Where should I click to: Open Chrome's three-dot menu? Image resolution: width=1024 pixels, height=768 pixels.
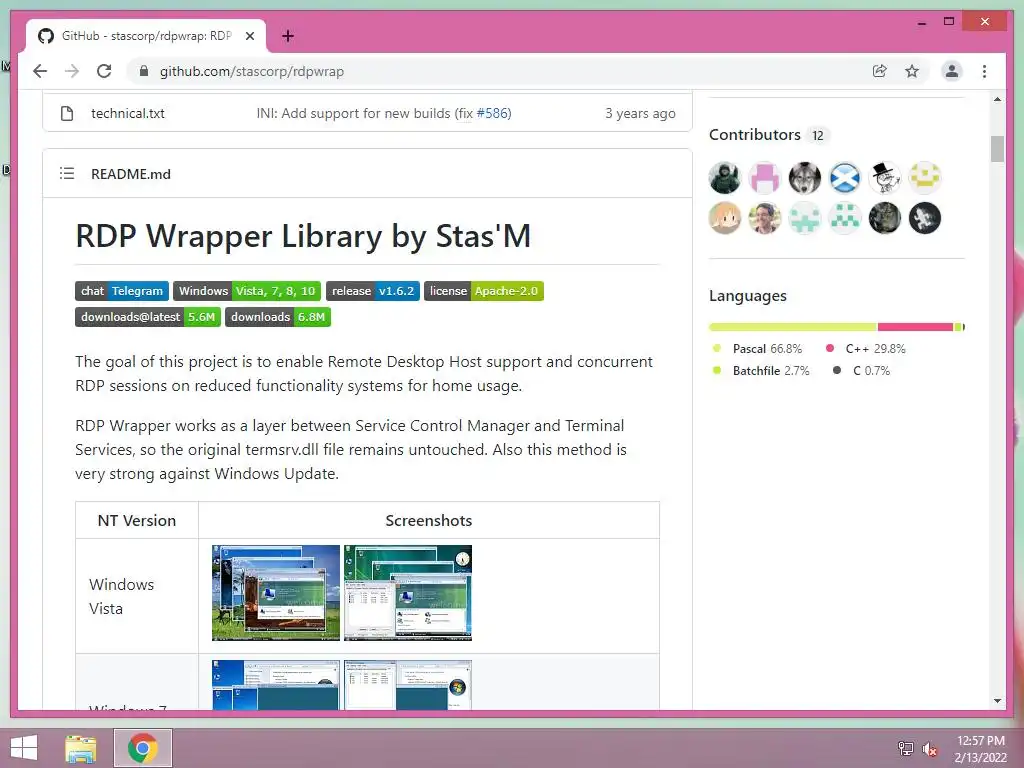click(x=984, y=71)
